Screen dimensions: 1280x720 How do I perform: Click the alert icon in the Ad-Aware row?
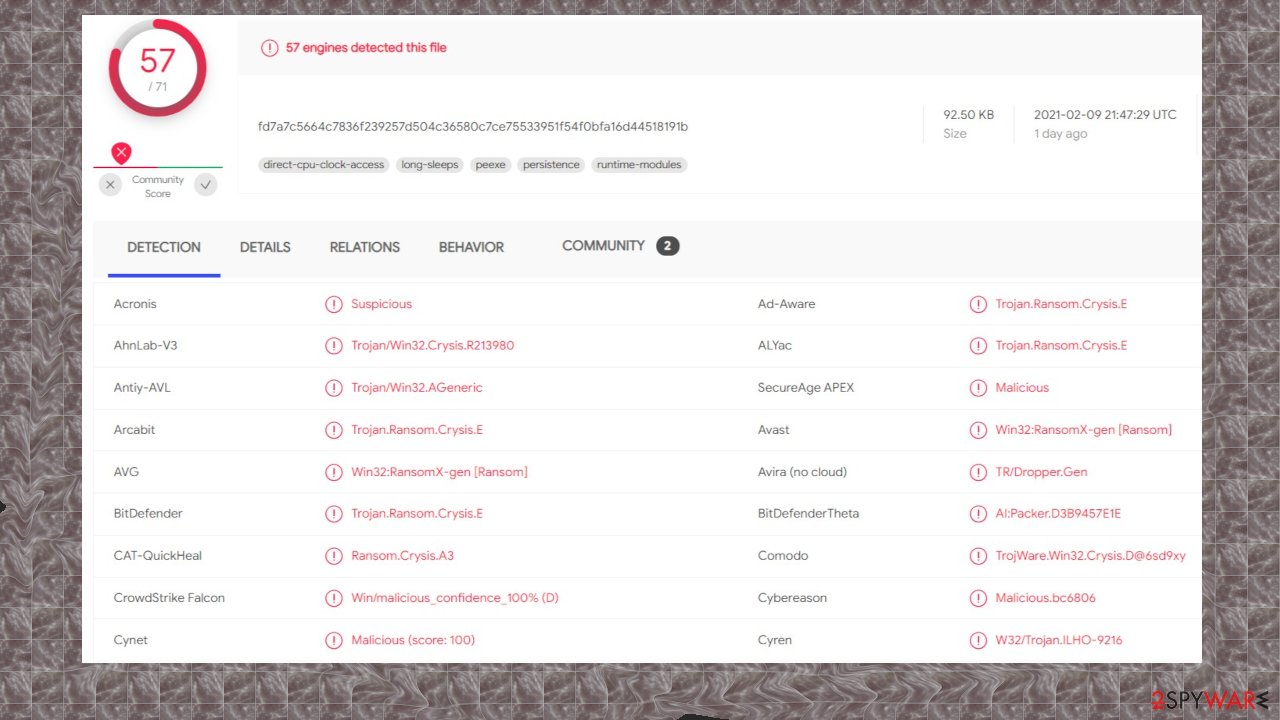pyautogui.click(x=978, y=304)
